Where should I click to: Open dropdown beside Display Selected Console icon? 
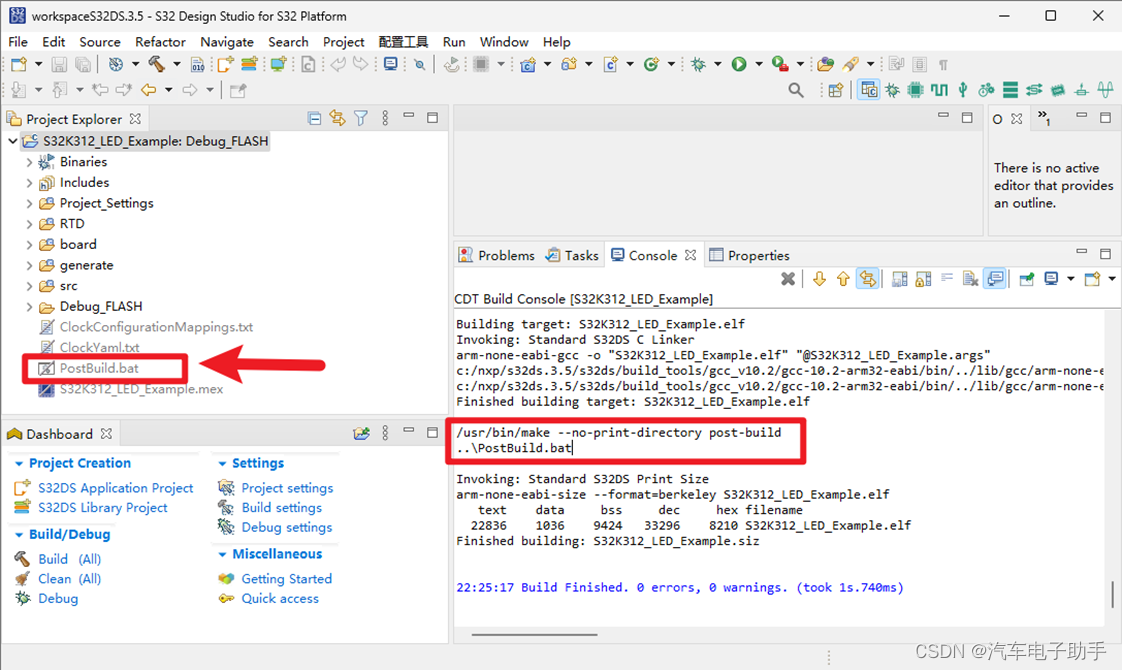[x=1070, y=279]
